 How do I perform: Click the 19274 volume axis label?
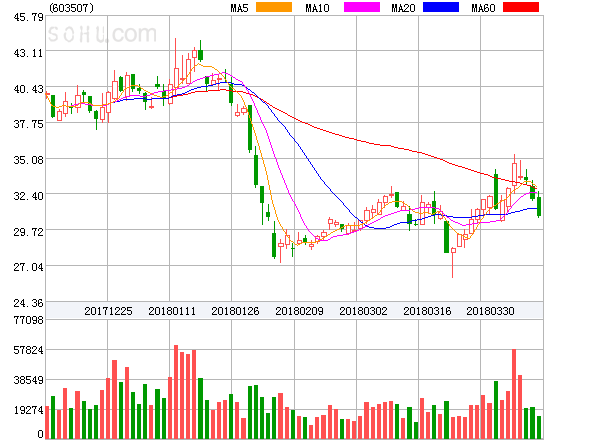tap(28, 410)
